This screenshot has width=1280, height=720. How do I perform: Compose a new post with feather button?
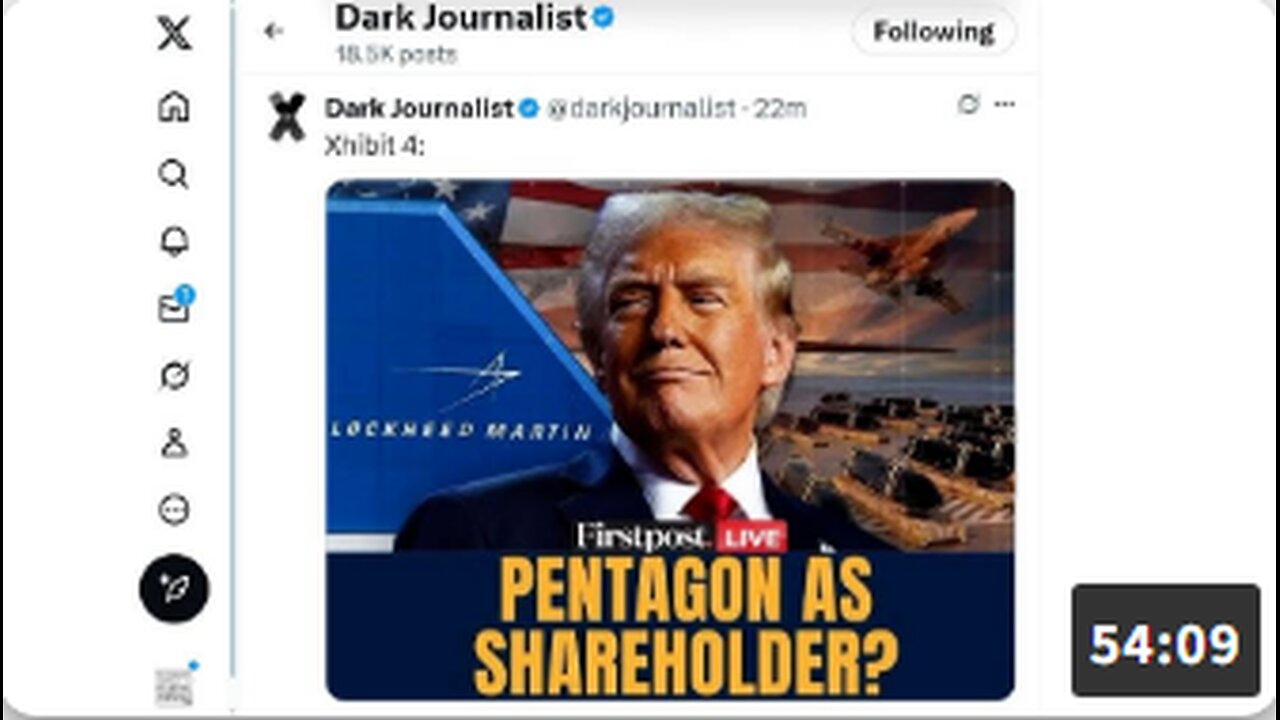(174, 588)
